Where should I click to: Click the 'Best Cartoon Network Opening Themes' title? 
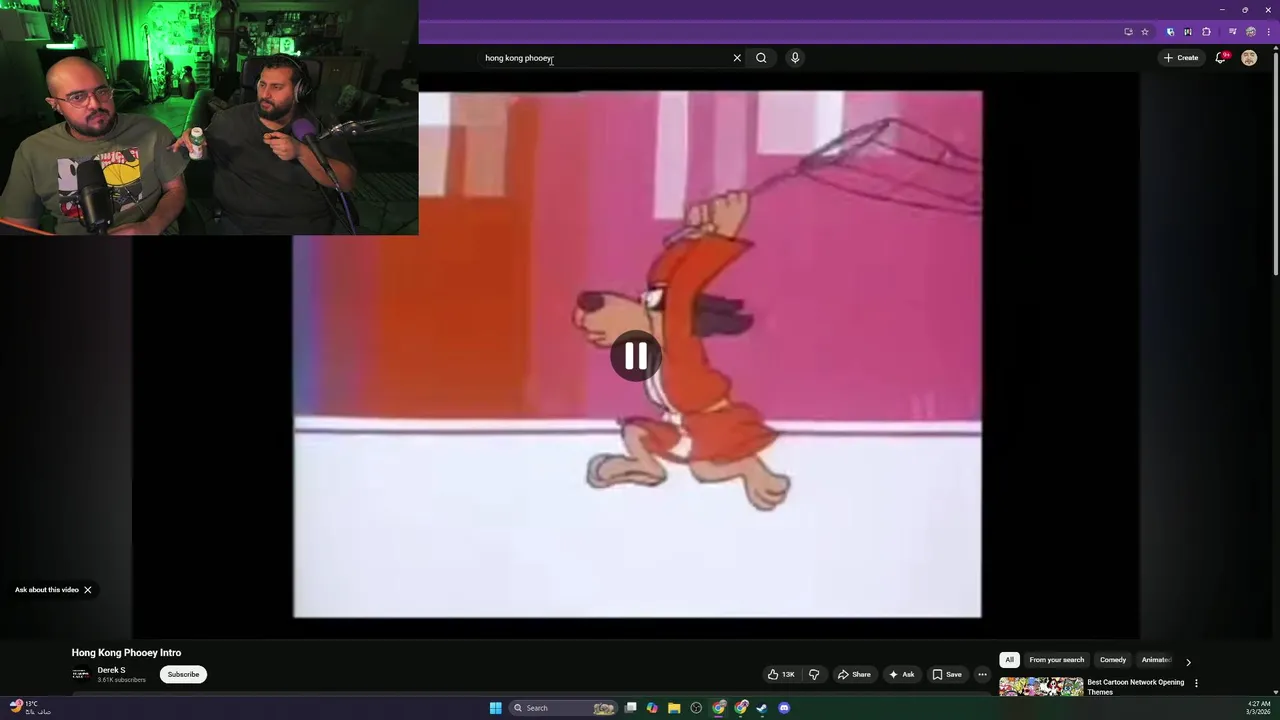tap(1135, 687)
